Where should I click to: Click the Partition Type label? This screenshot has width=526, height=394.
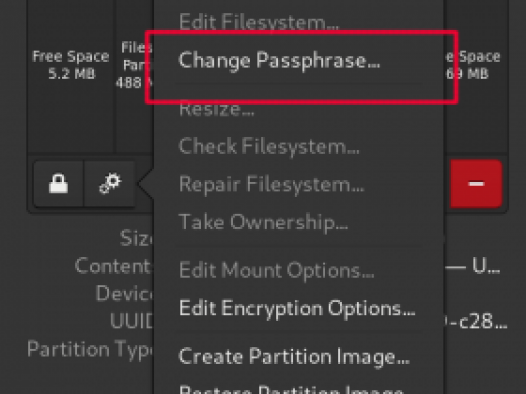90,349
